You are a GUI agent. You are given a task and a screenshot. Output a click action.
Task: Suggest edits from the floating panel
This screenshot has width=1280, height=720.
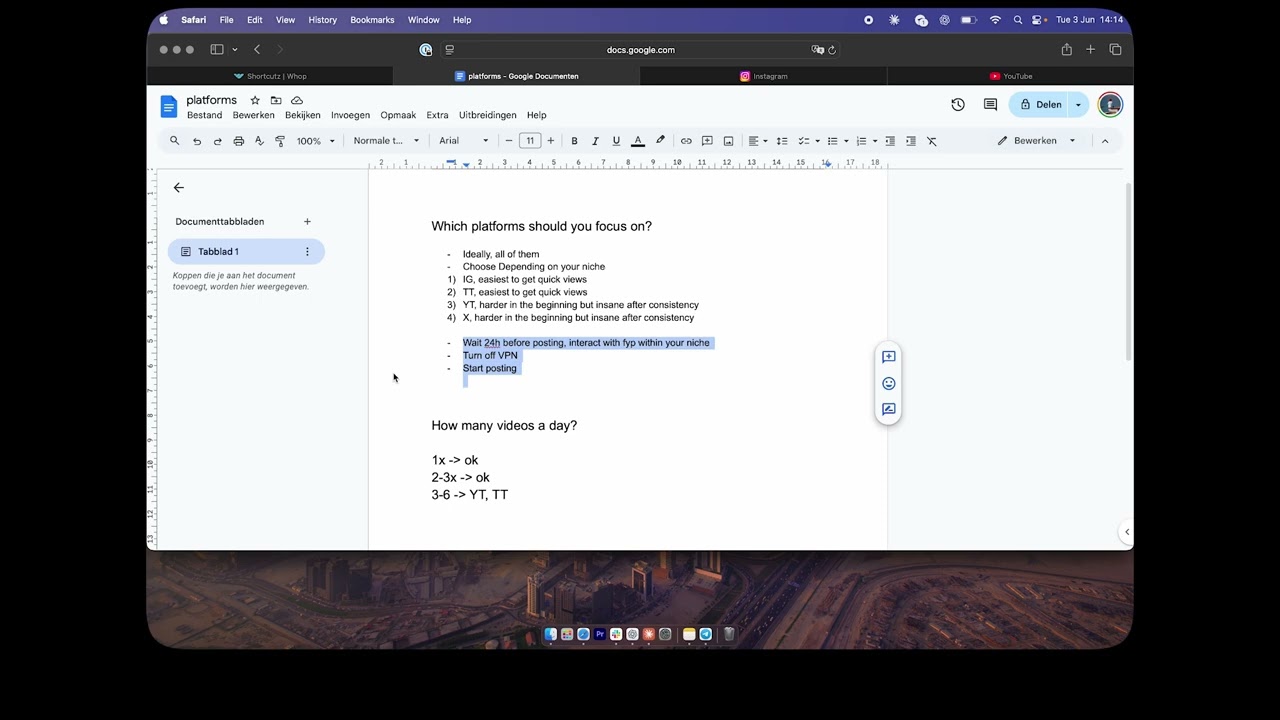click(888, 409)
